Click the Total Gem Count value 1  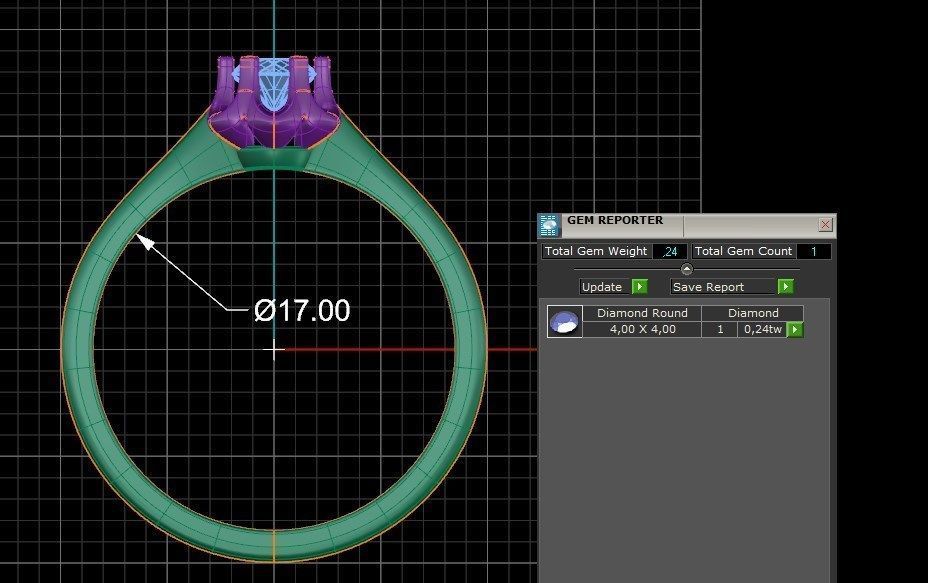click(814, 252)
